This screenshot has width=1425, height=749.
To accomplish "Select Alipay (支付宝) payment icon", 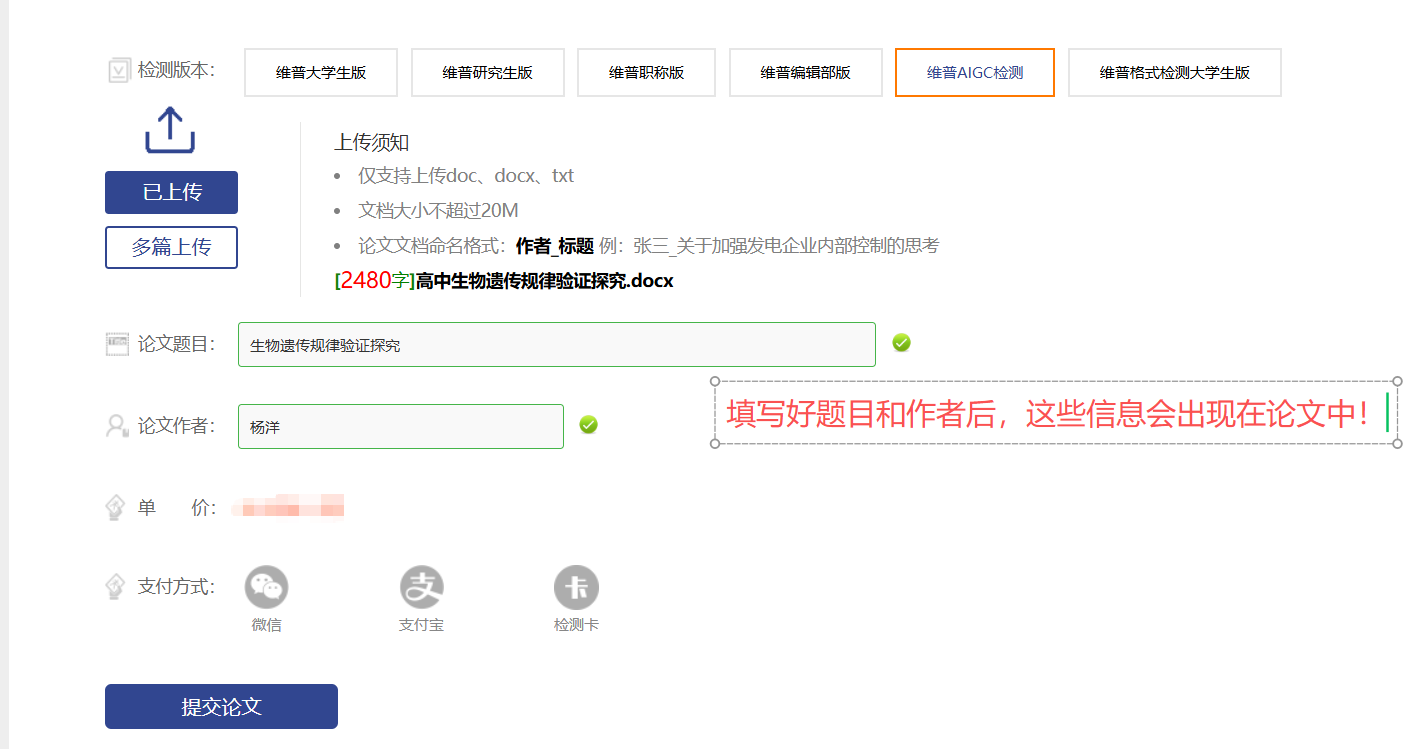I will tap(421, 587).
